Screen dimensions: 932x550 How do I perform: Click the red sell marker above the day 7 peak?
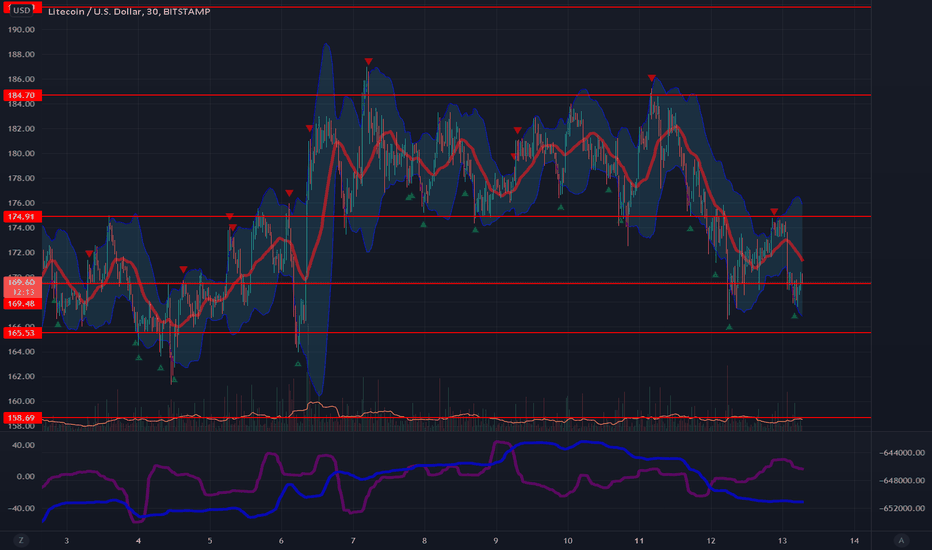click(369, 62)
